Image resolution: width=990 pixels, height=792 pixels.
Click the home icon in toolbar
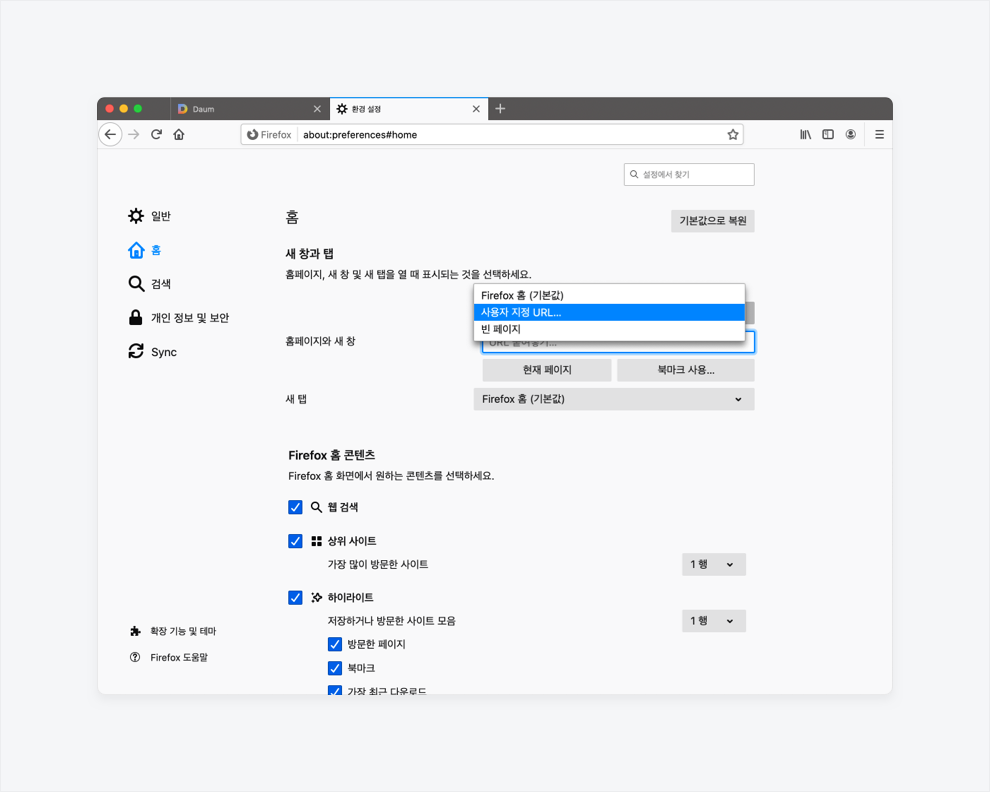point(179,135)
